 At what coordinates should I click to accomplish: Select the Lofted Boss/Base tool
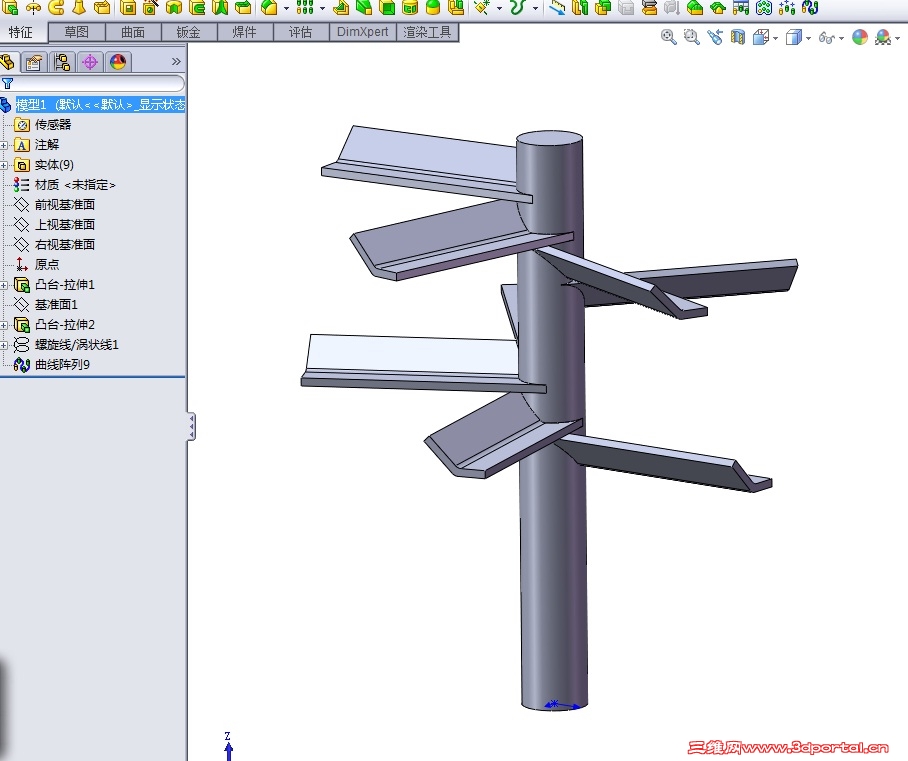(79, 8)
